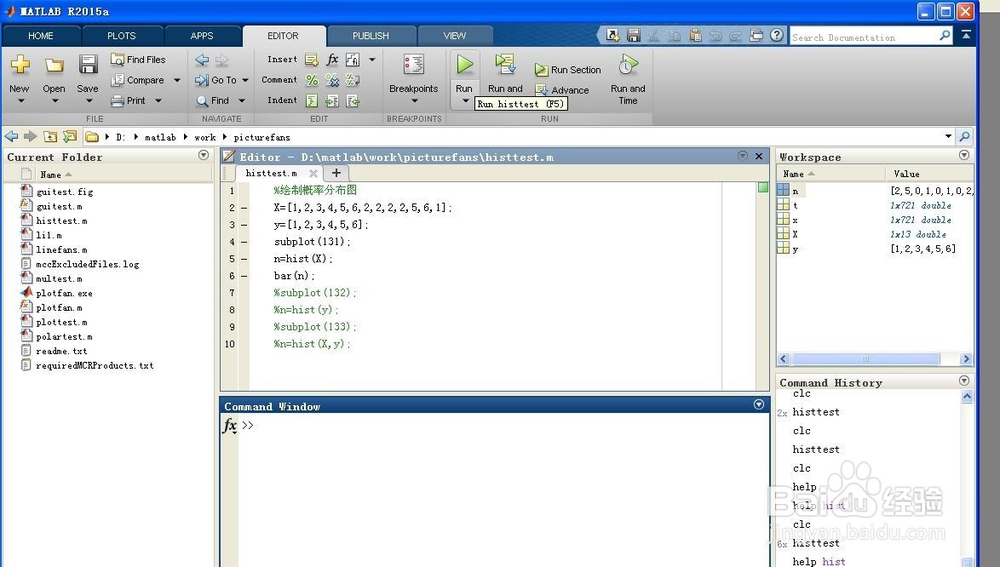Viewport: 1000px width, 567px height.
Task: Select polartest.m file
Action: click(x=64, y=337)
